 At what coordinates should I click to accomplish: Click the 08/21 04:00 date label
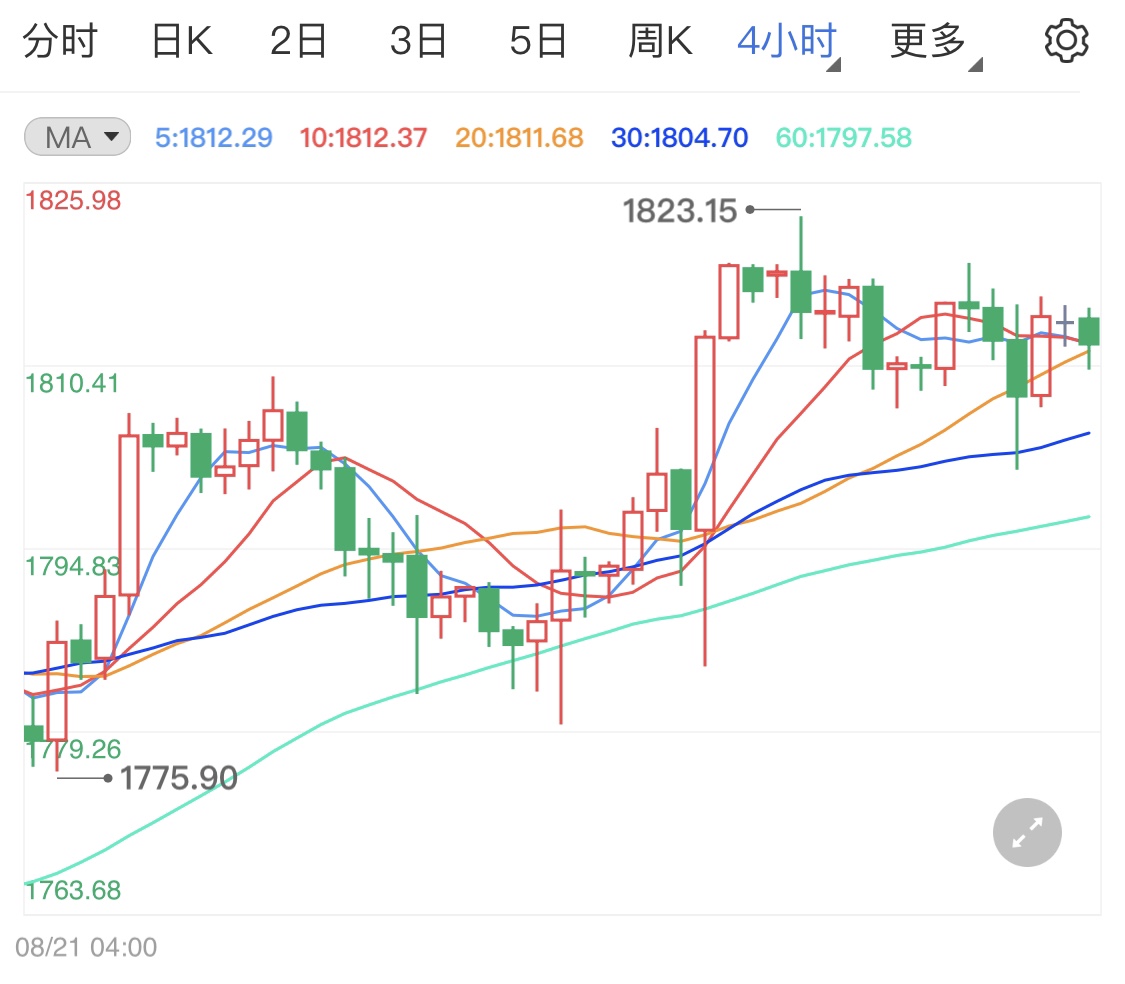pyautogui.click(x=86, y=947)
